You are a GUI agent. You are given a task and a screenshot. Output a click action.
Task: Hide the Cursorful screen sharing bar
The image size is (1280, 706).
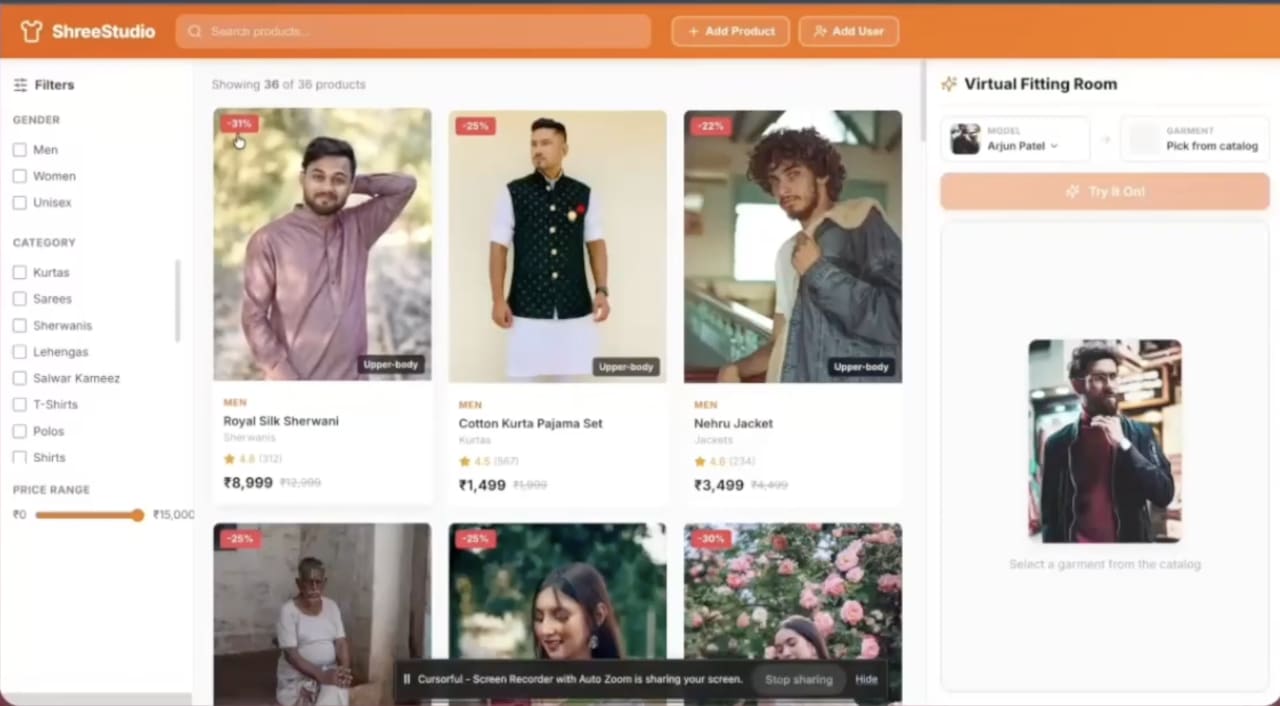tap(866, 679)
